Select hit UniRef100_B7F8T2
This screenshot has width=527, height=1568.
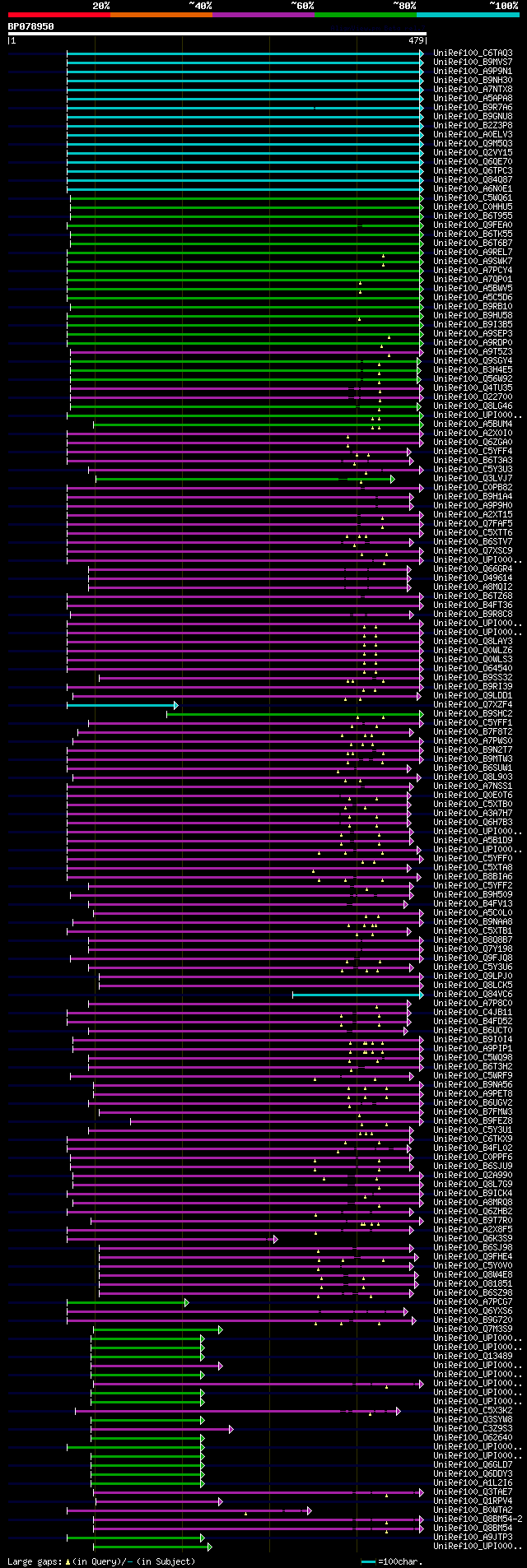[x=473, y=732]
